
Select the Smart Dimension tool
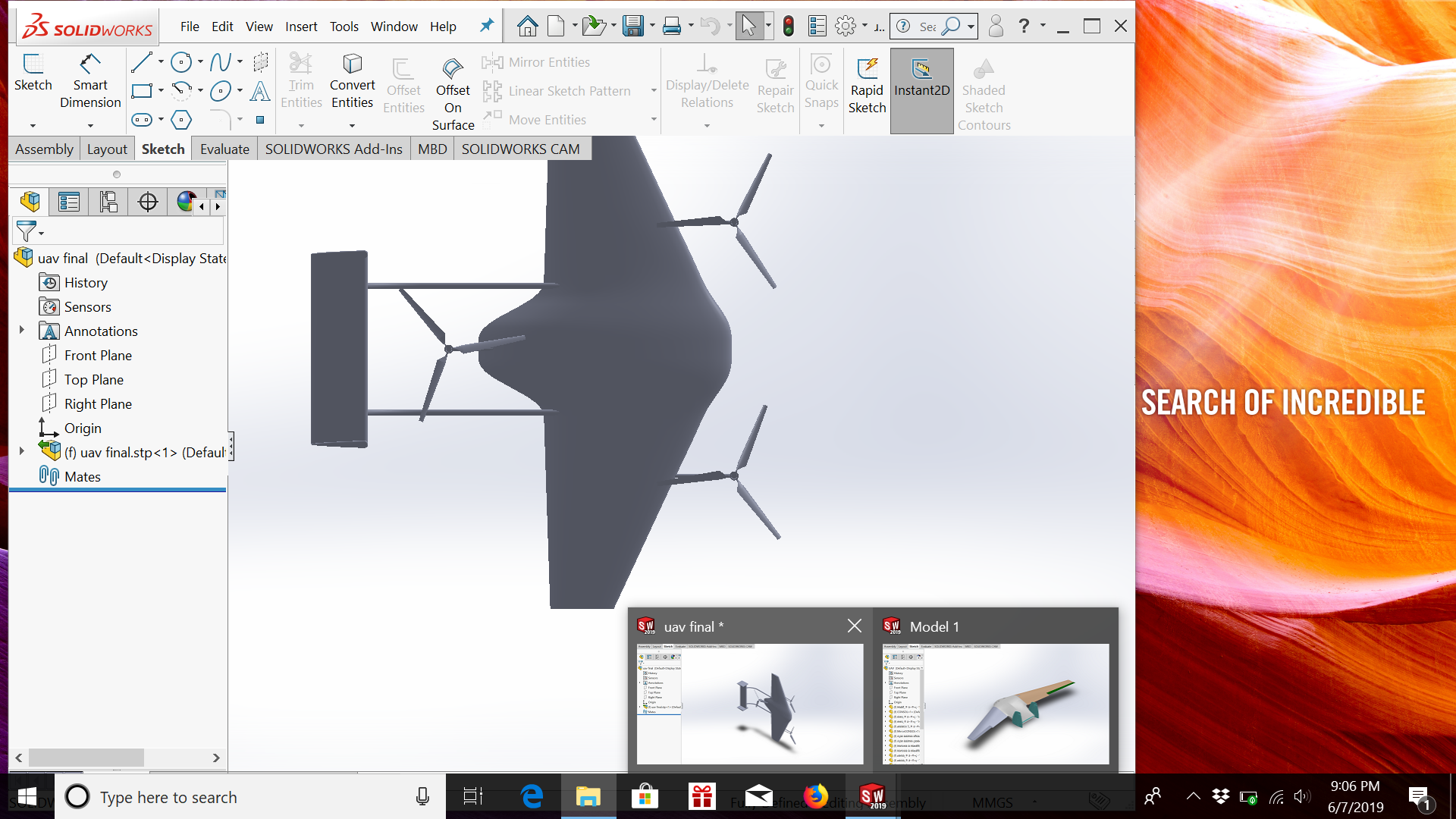pos(90,80)
